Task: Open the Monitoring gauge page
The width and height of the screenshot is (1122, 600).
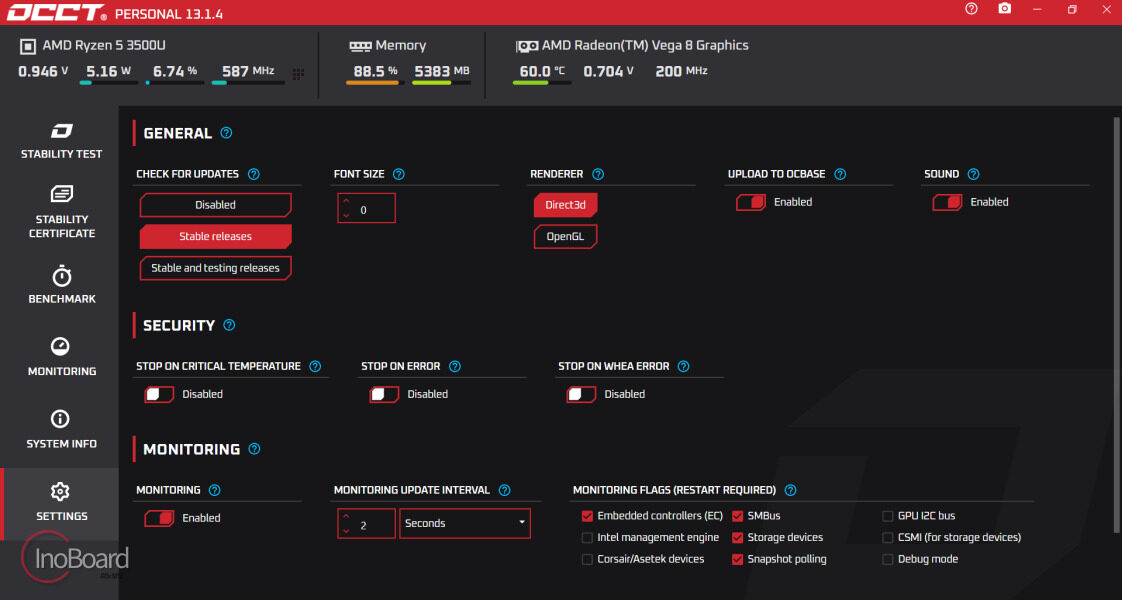Action: point(62,356)
